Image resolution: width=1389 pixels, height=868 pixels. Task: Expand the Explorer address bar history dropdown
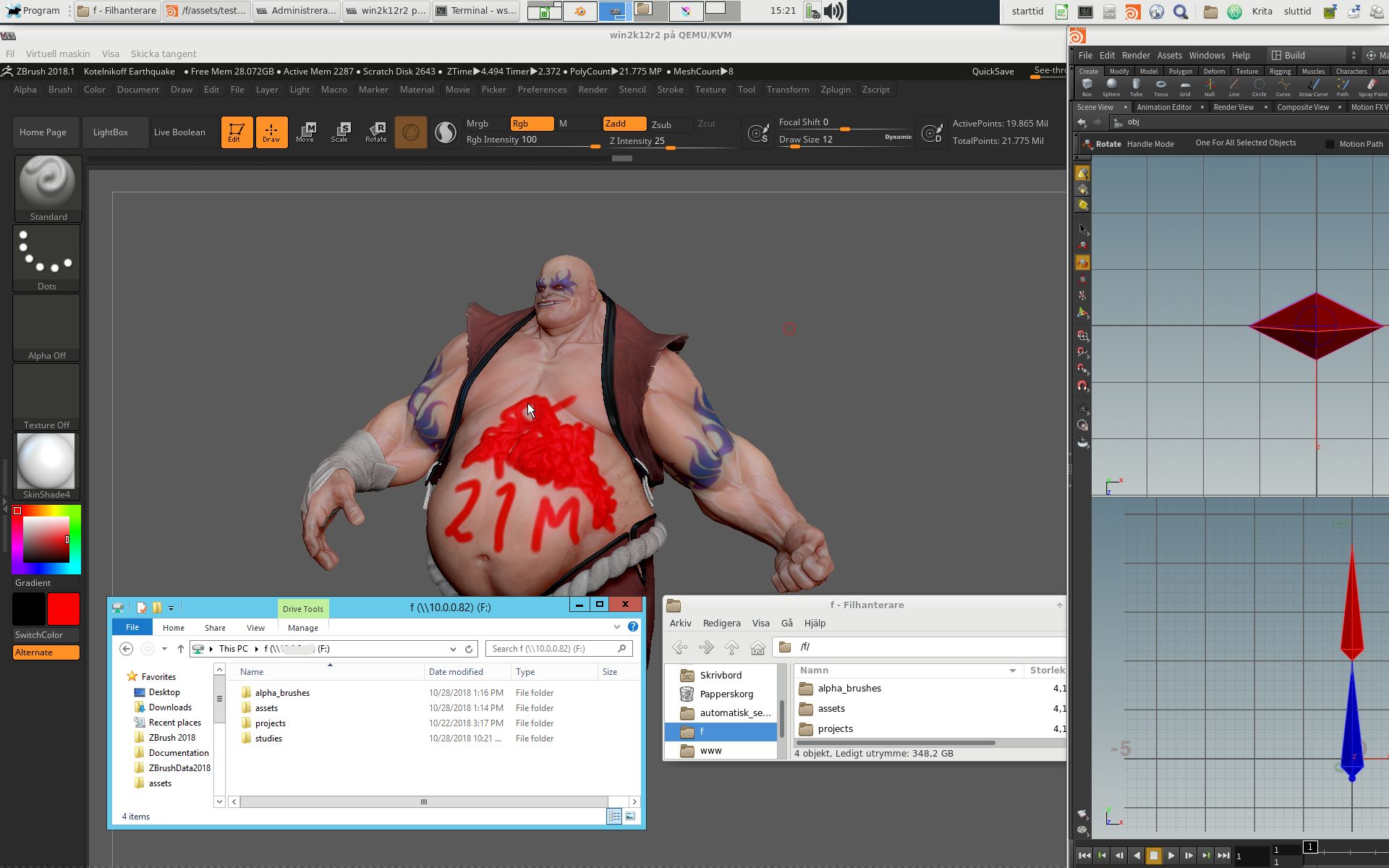click(x=453, y=649)
